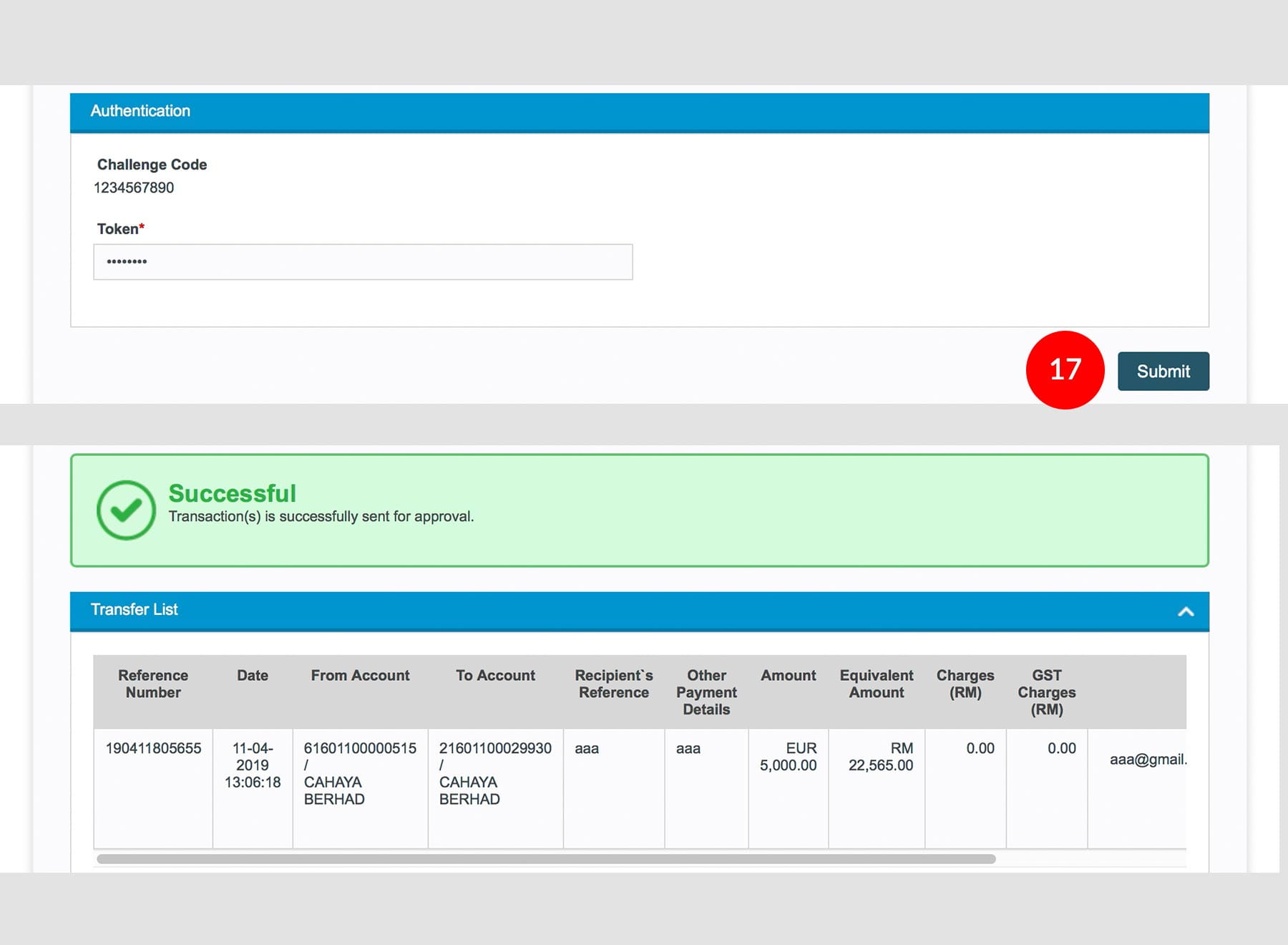Click the From Account column header
This screenshot has height=945, width=1288.
(x=360, y=676)
